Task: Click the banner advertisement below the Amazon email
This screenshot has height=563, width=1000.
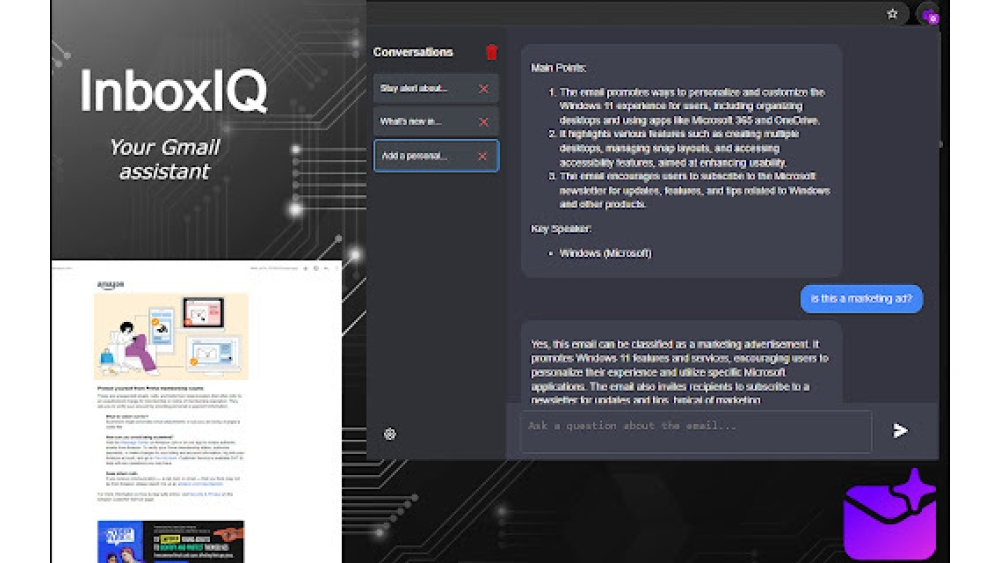Action: 170,541
